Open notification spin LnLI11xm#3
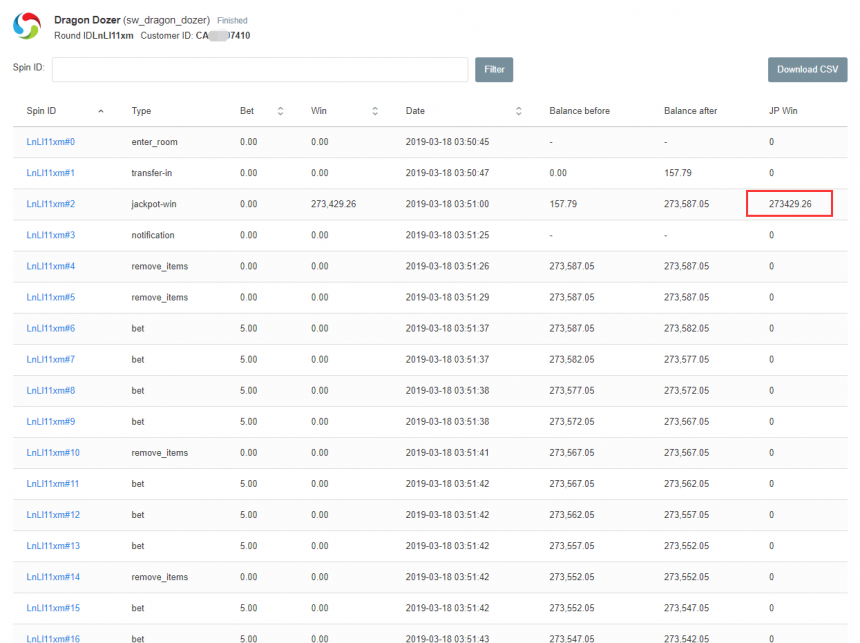Screen dimensions: 860x643 click(50, 235)
